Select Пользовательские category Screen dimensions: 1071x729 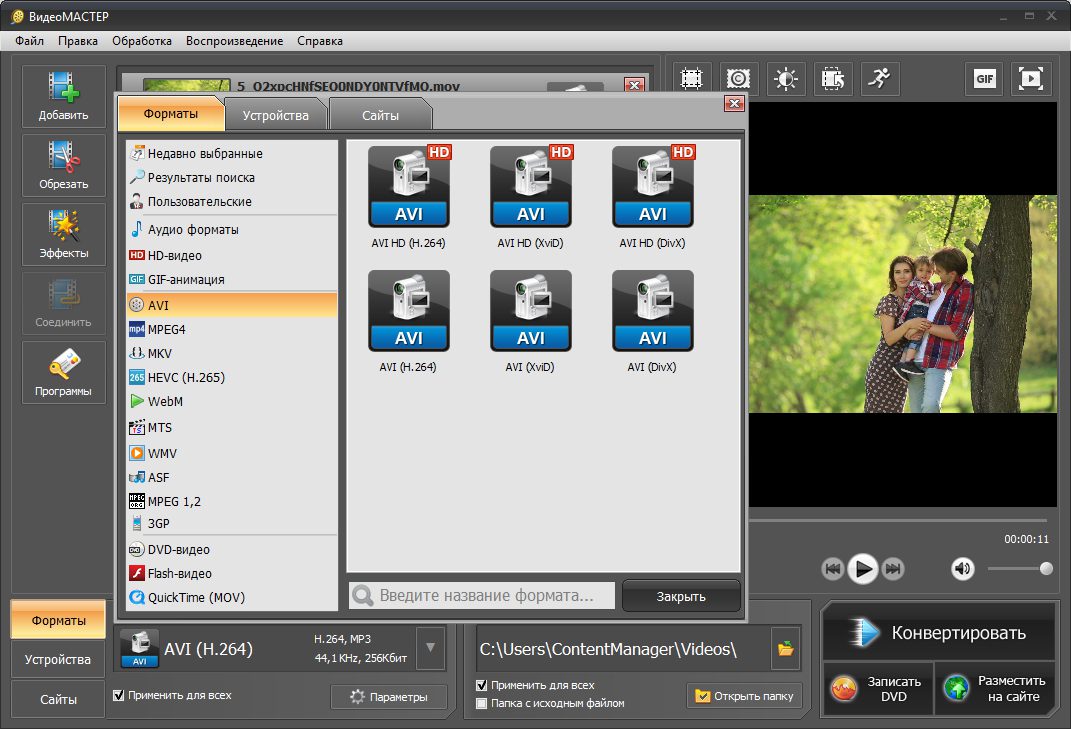[x=232, y=202]
